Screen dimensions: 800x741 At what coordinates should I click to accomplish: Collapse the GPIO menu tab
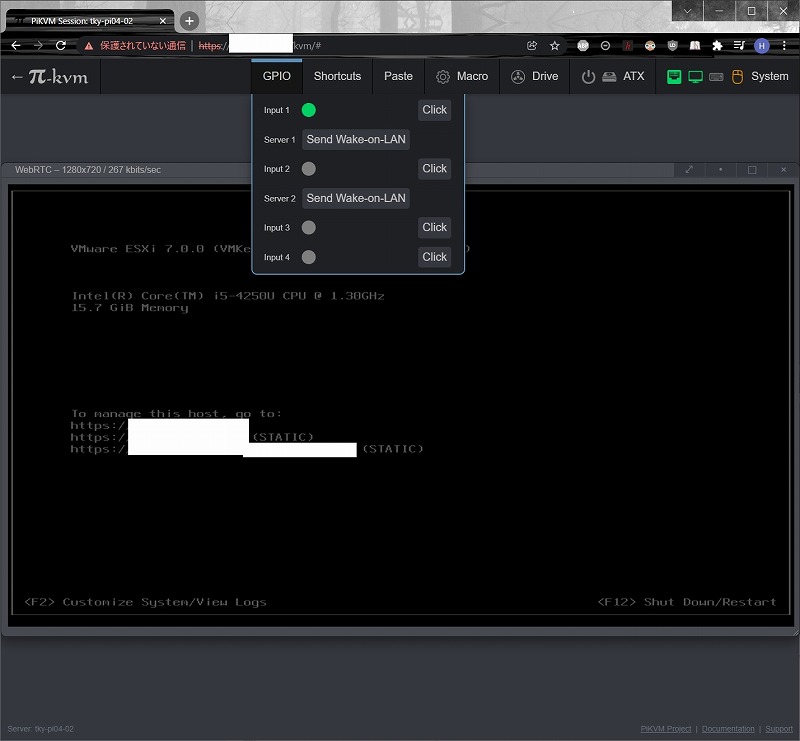click(277, 76)
